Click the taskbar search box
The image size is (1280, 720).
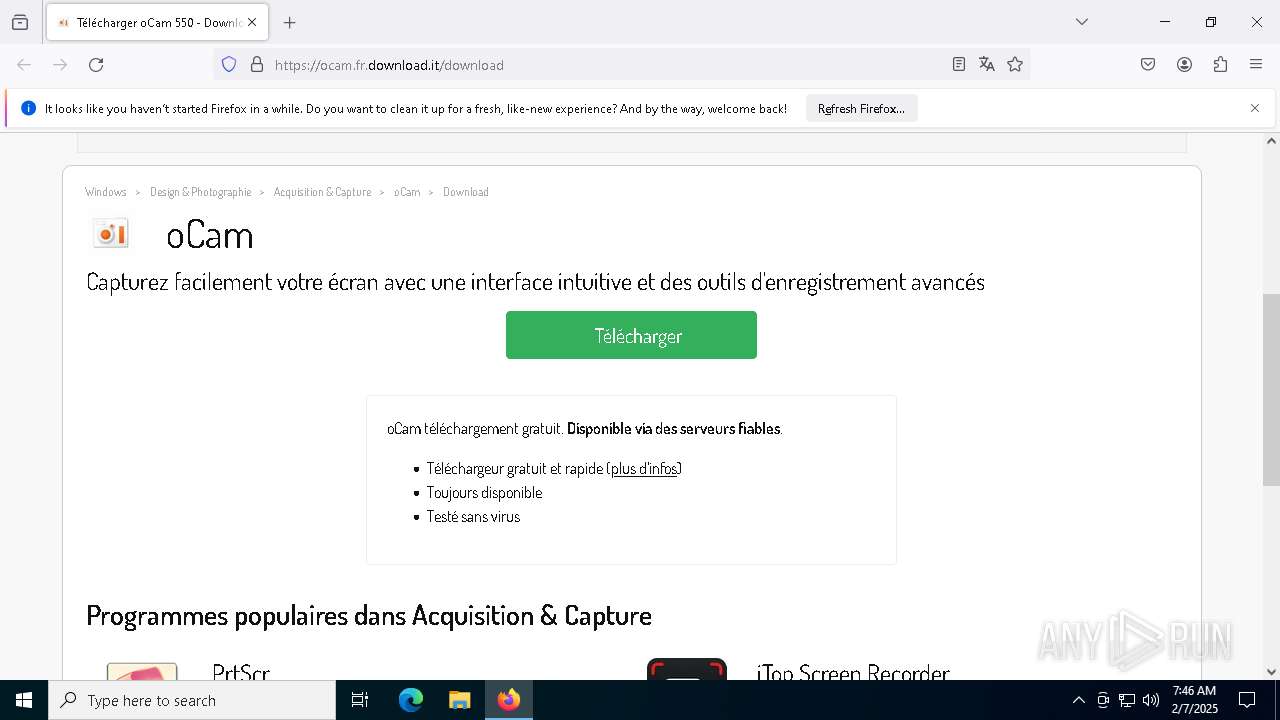pos(192,700)
